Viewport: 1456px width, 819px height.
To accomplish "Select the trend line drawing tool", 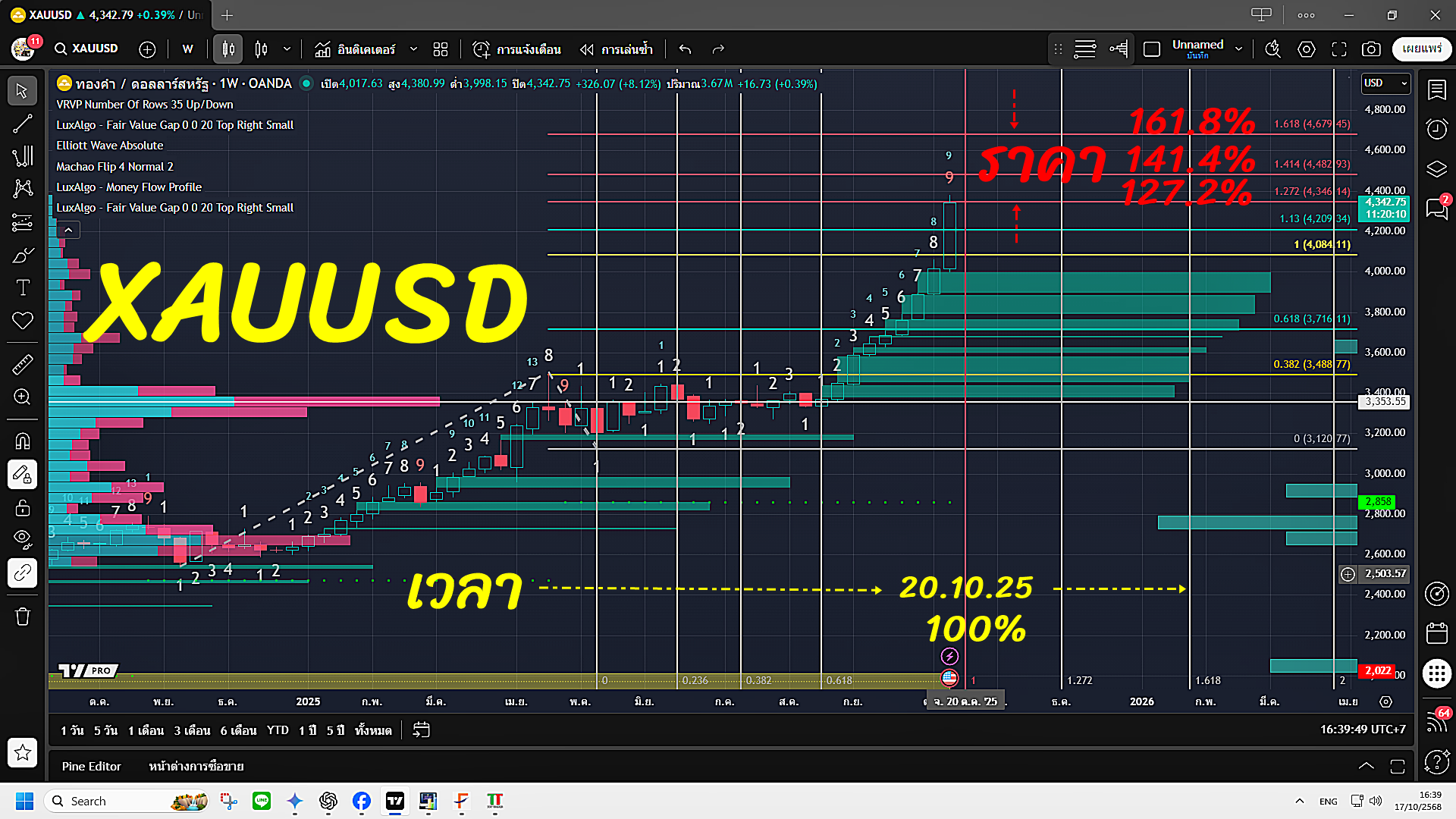I will coord(22,124).
